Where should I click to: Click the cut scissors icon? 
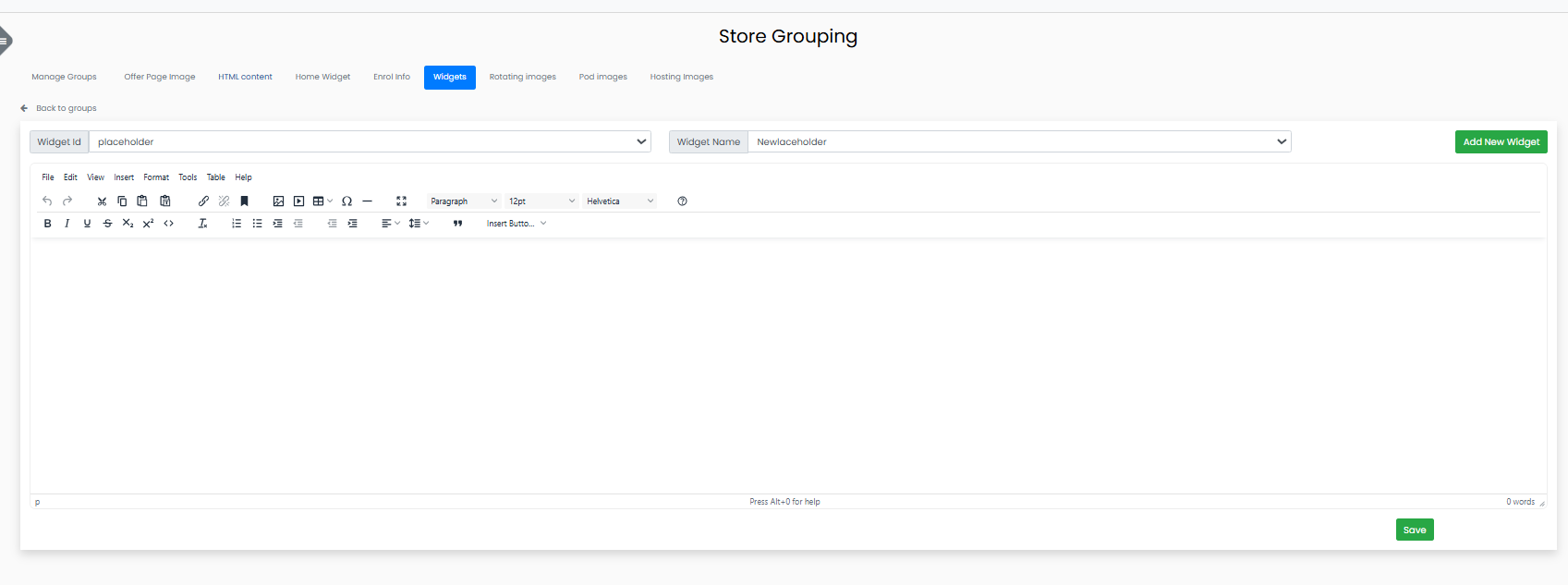point(102,201)
